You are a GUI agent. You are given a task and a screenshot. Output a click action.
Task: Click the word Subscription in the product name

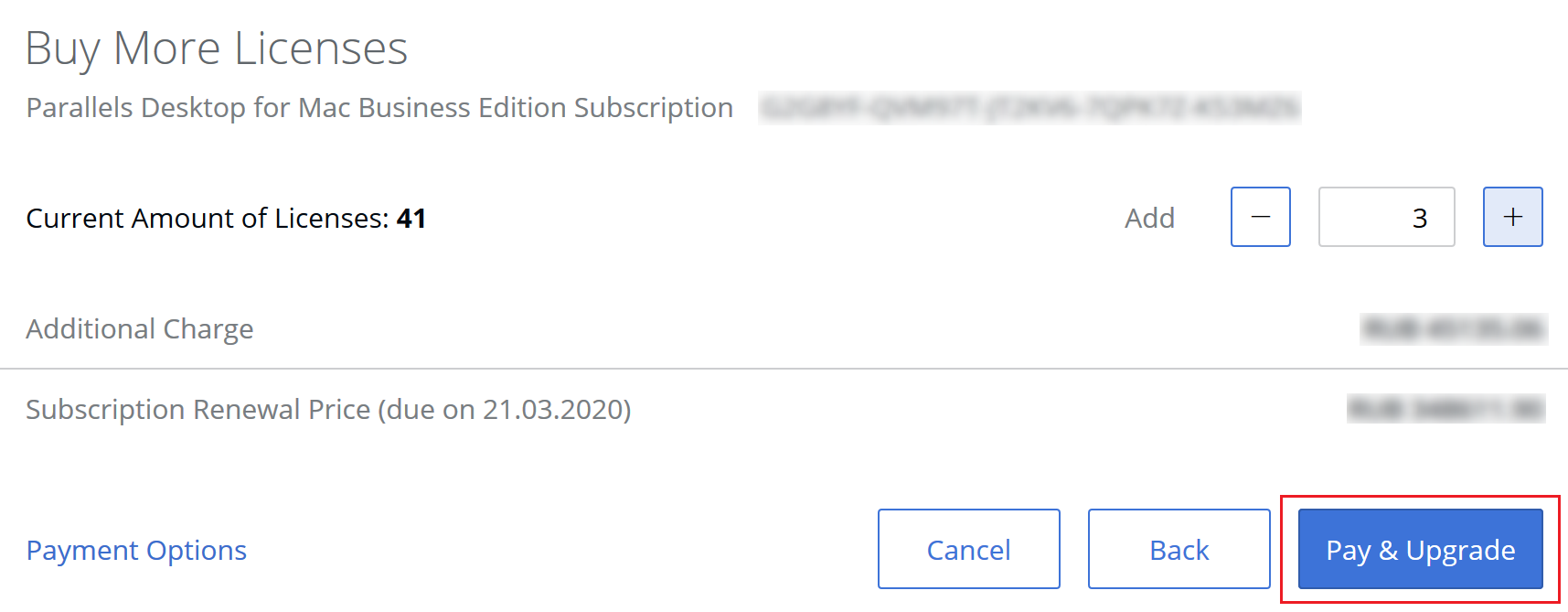(653, 108)
